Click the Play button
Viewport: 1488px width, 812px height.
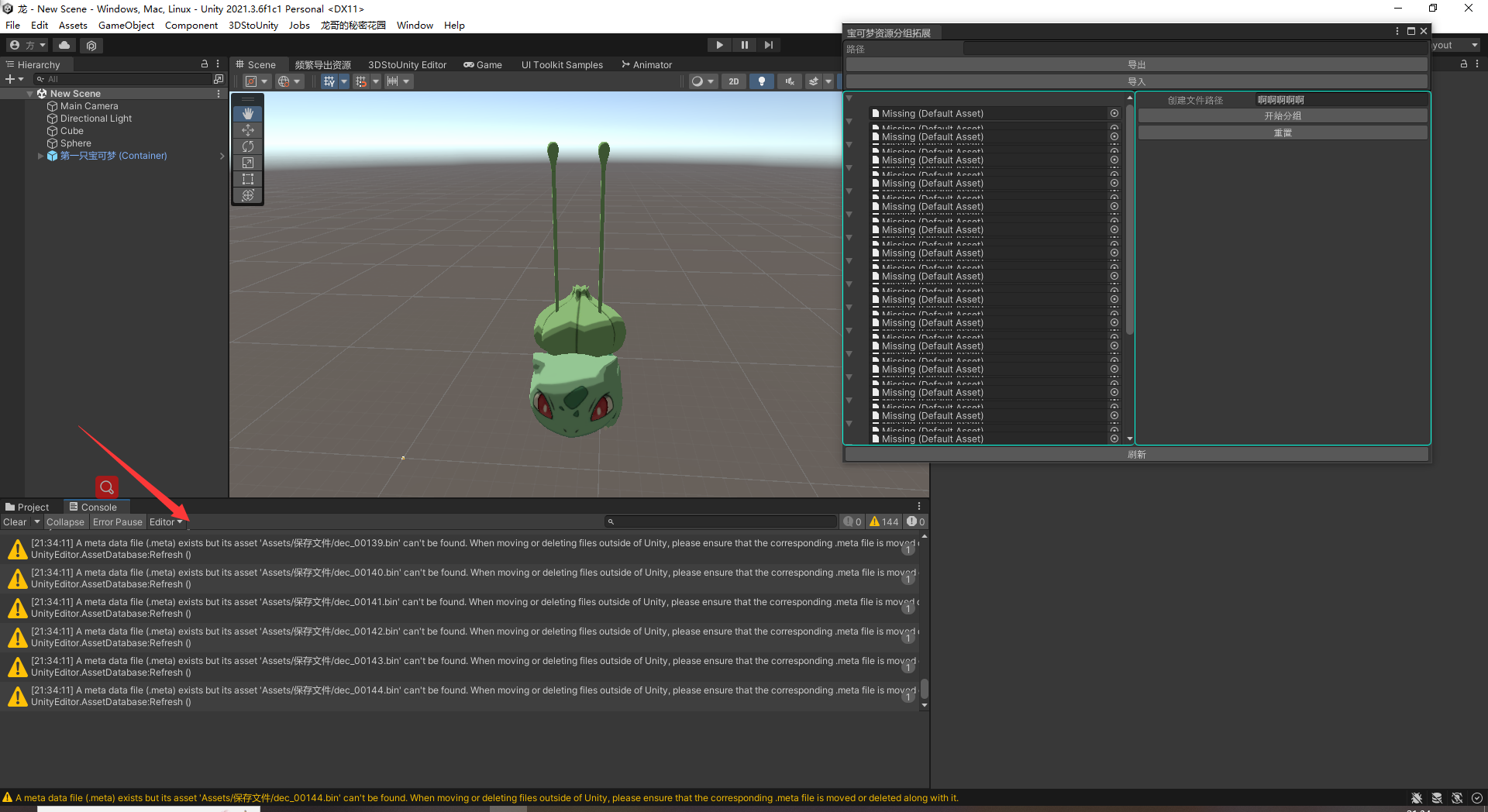pyautogui.click(x=719, y=45)
